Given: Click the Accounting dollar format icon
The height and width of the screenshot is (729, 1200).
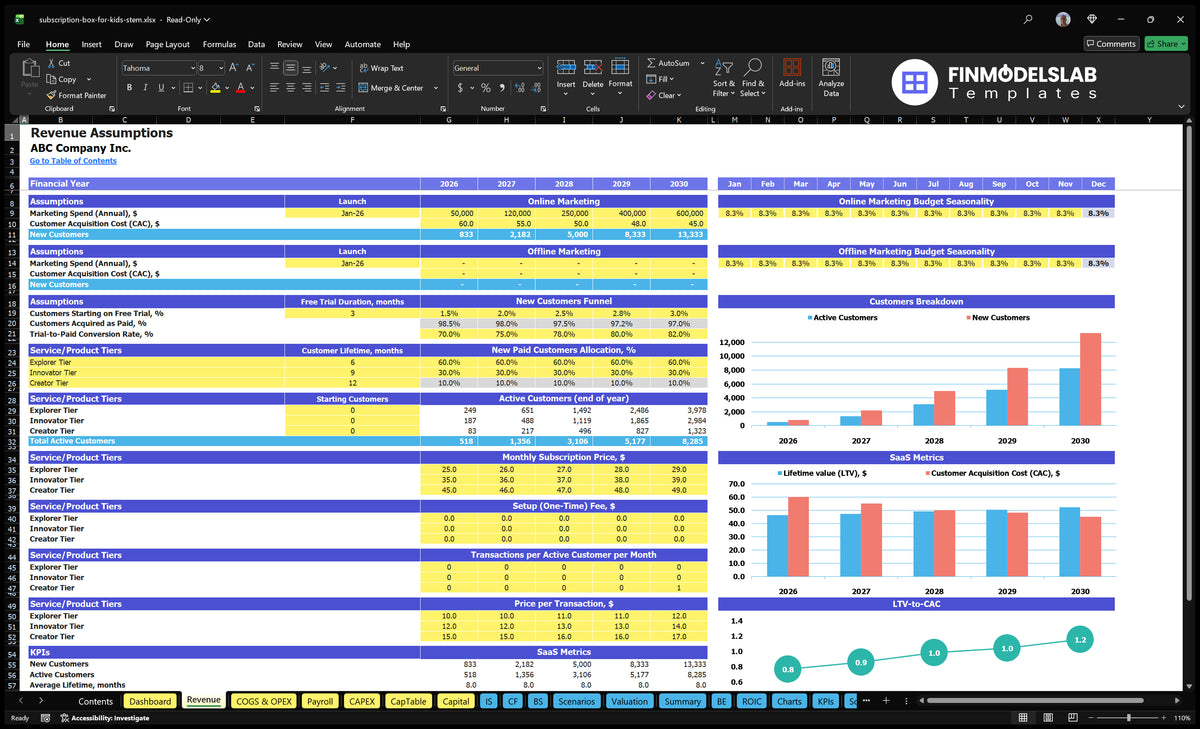Looking at the screenshot, I should point(460,88).
